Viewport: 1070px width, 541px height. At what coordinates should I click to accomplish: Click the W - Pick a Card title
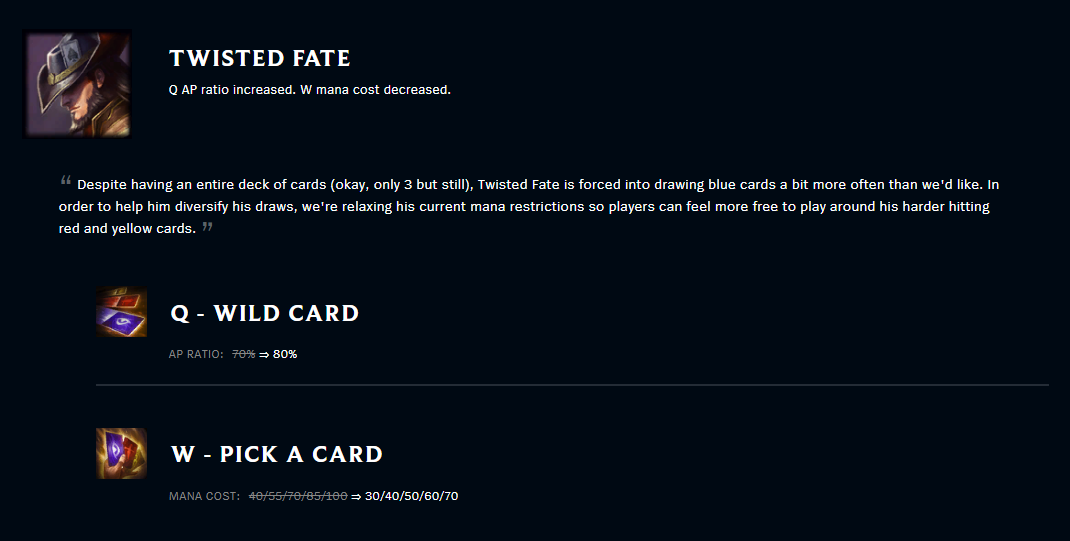(x=276, y=454)
